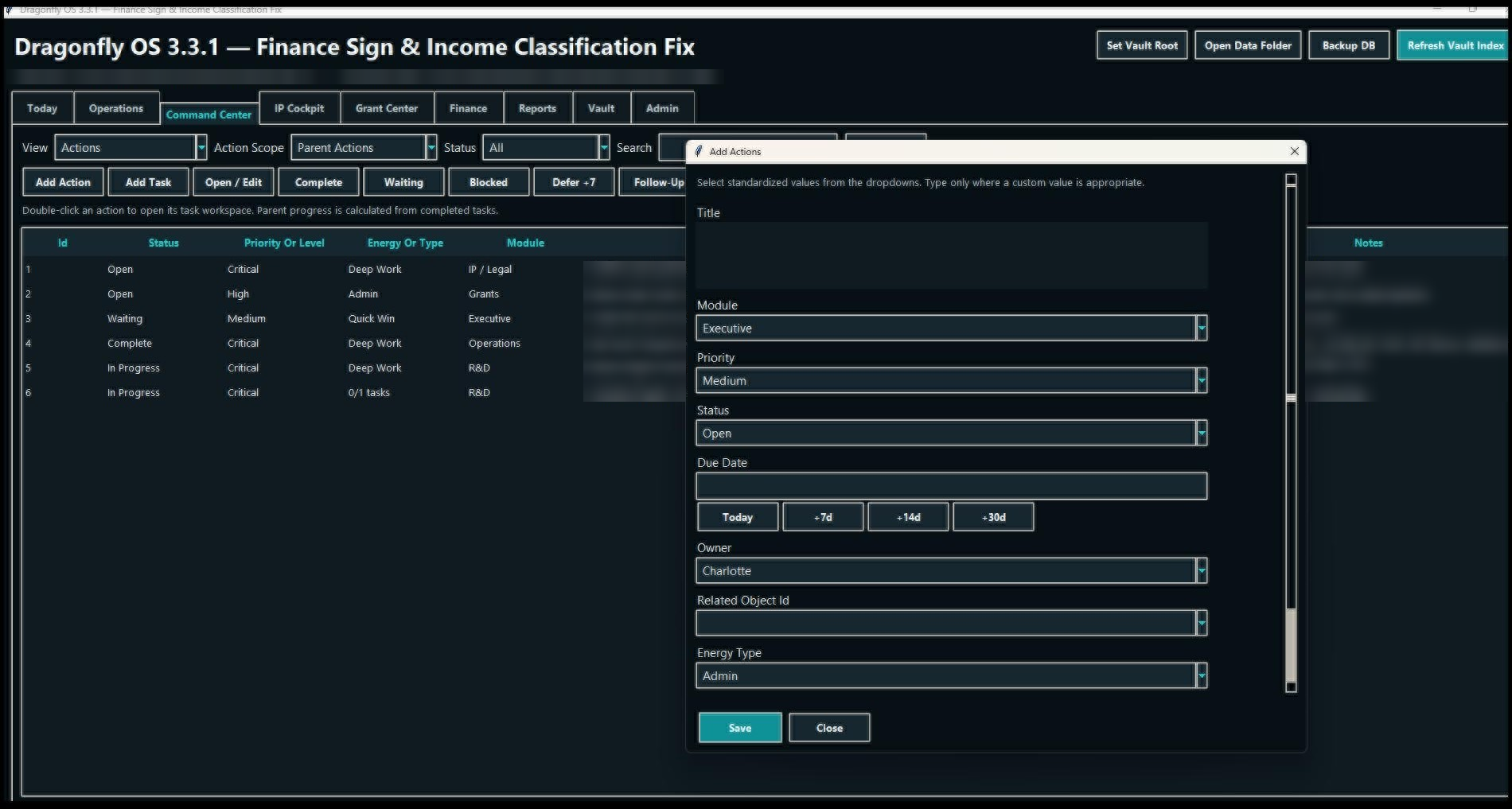Click the Open / Edit button

233,182
